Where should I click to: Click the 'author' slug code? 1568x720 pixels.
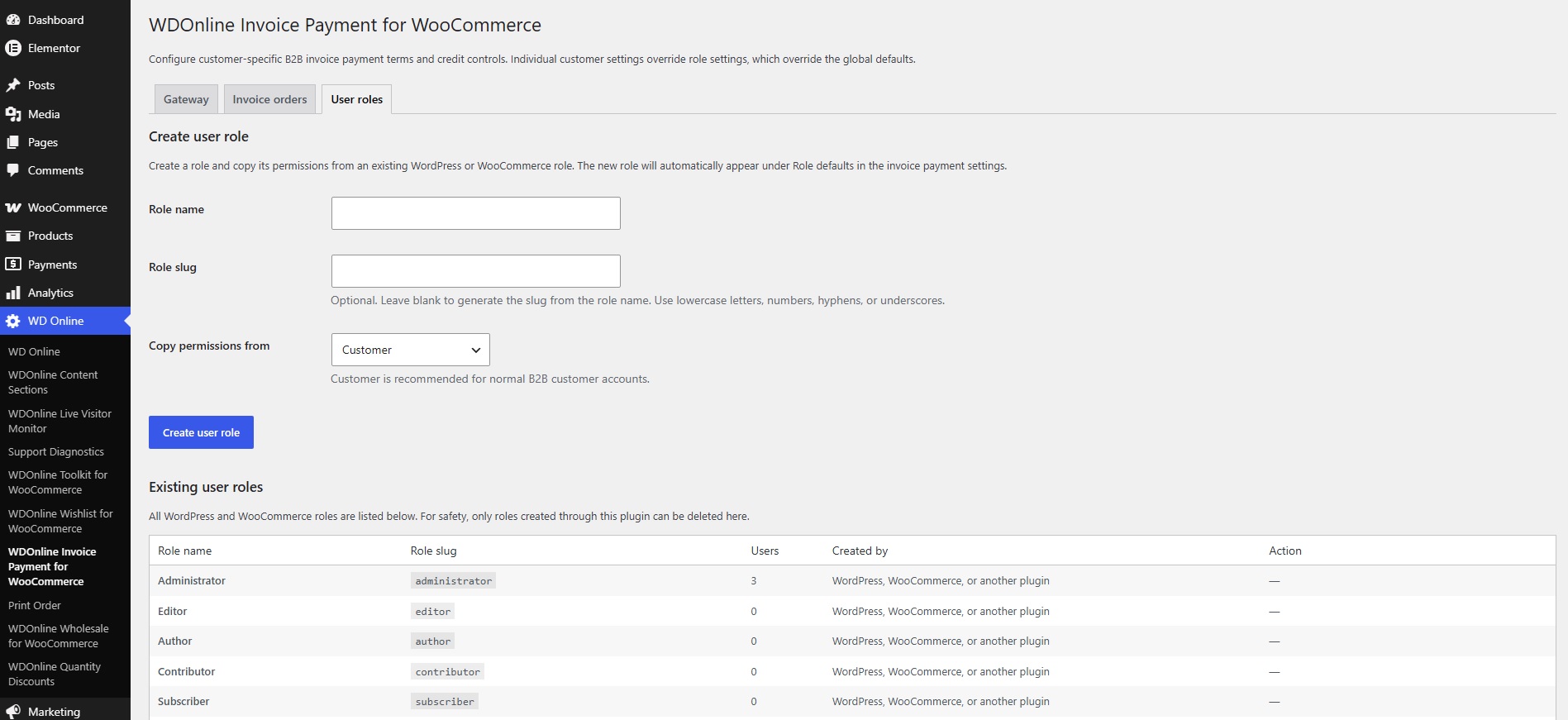pos(433,641)
